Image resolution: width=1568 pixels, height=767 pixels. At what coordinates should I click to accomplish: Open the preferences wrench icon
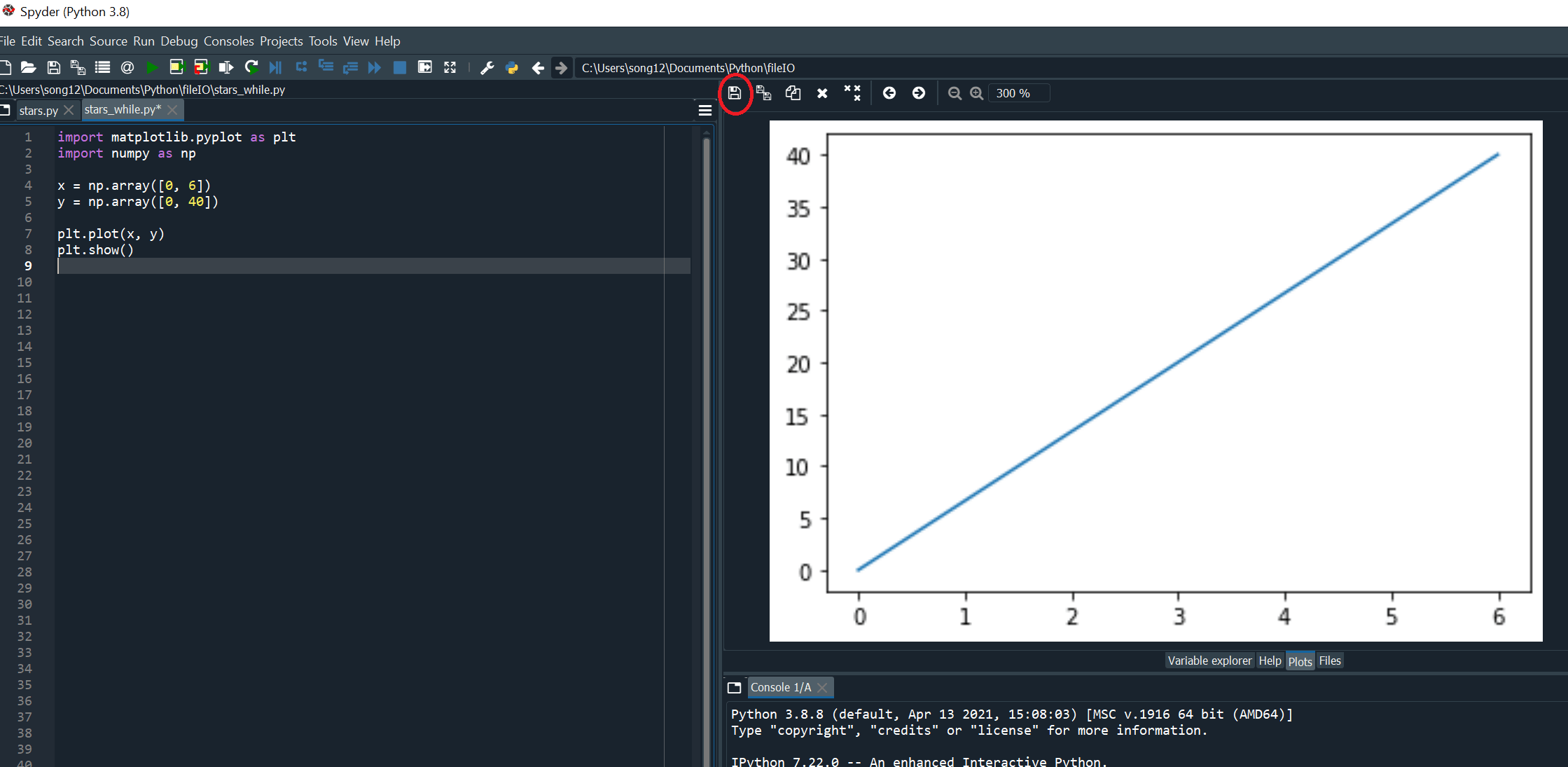click(487, 67)
